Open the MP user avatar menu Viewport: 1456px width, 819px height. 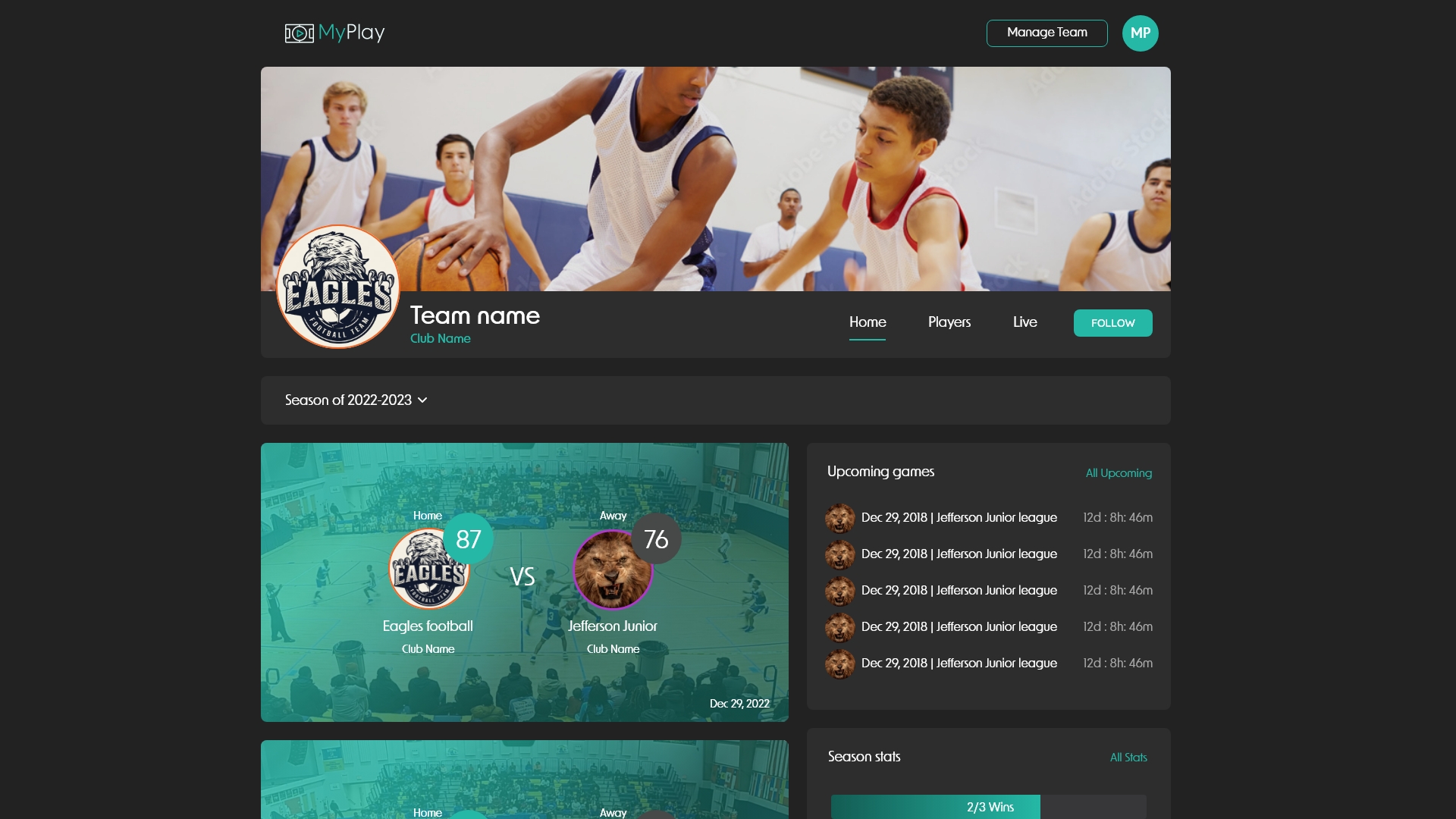(x=1140, y=33)
